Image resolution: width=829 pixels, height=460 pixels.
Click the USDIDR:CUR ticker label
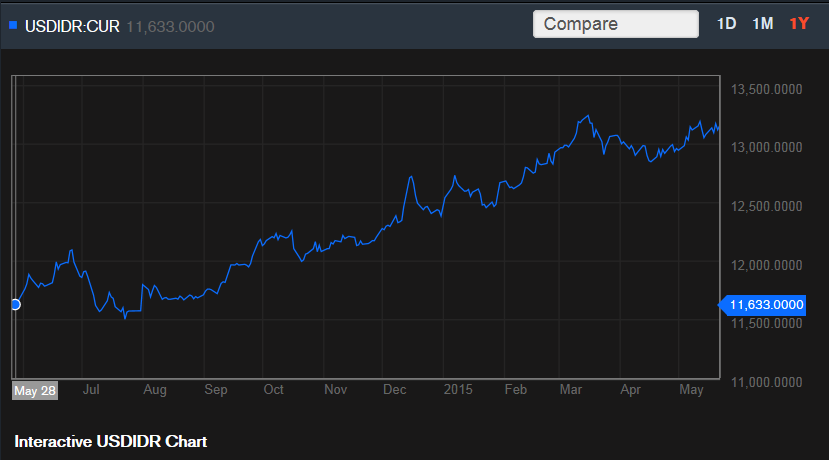(72, 26)
